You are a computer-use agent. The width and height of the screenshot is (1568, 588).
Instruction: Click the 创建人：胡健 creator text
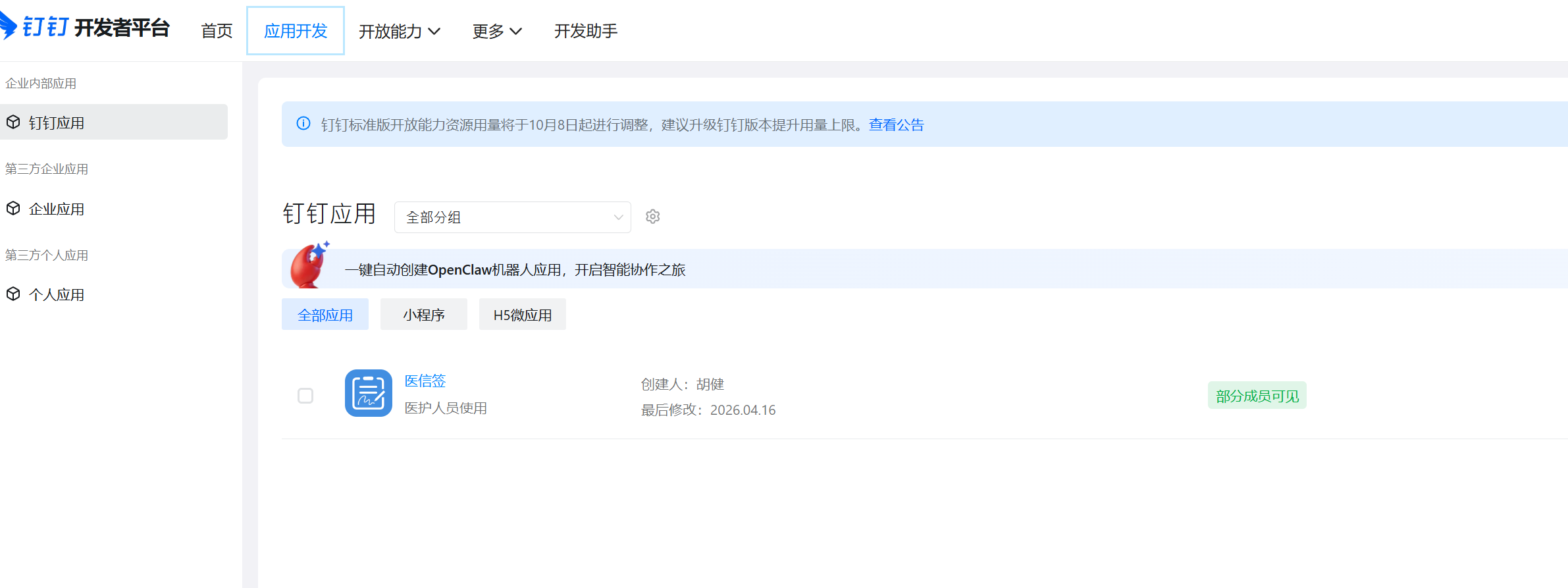click(683, 384)
